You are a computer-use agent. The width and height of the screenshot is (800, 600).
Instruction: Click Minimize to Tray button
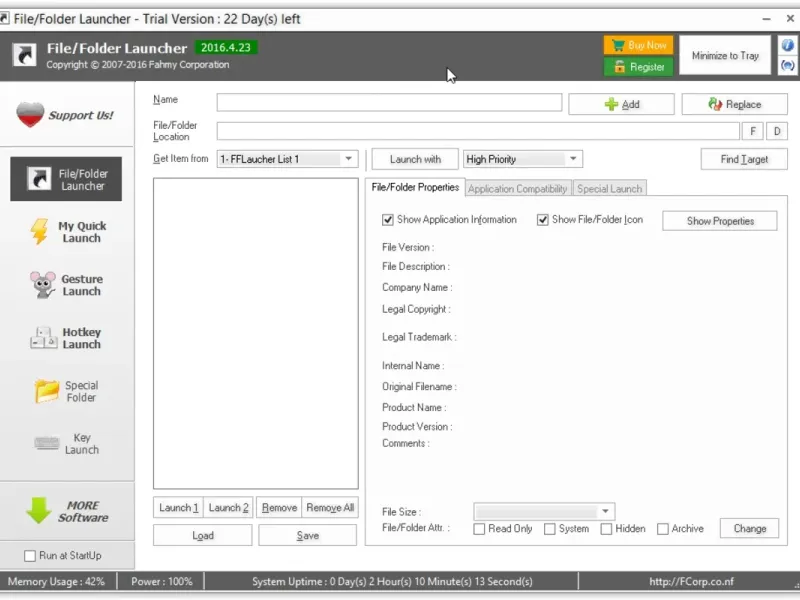click(725, 56)
